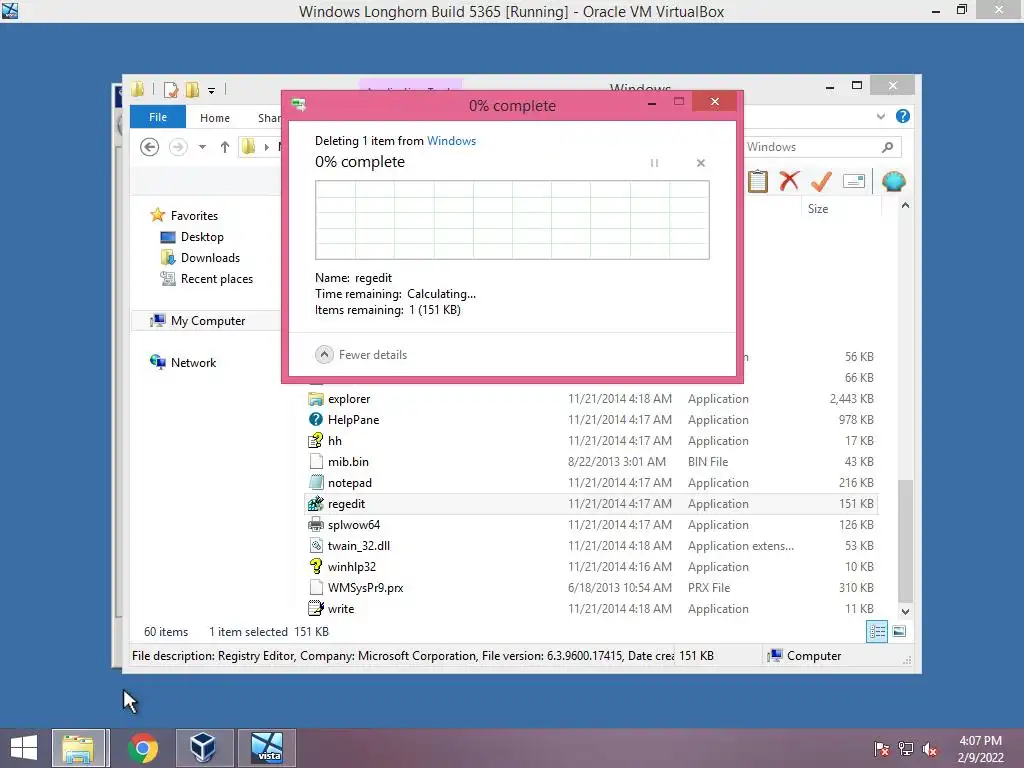This screenshot has height=768, width=1024.
Task: Open the File tab in Explorer
Action: click(158, 118)
